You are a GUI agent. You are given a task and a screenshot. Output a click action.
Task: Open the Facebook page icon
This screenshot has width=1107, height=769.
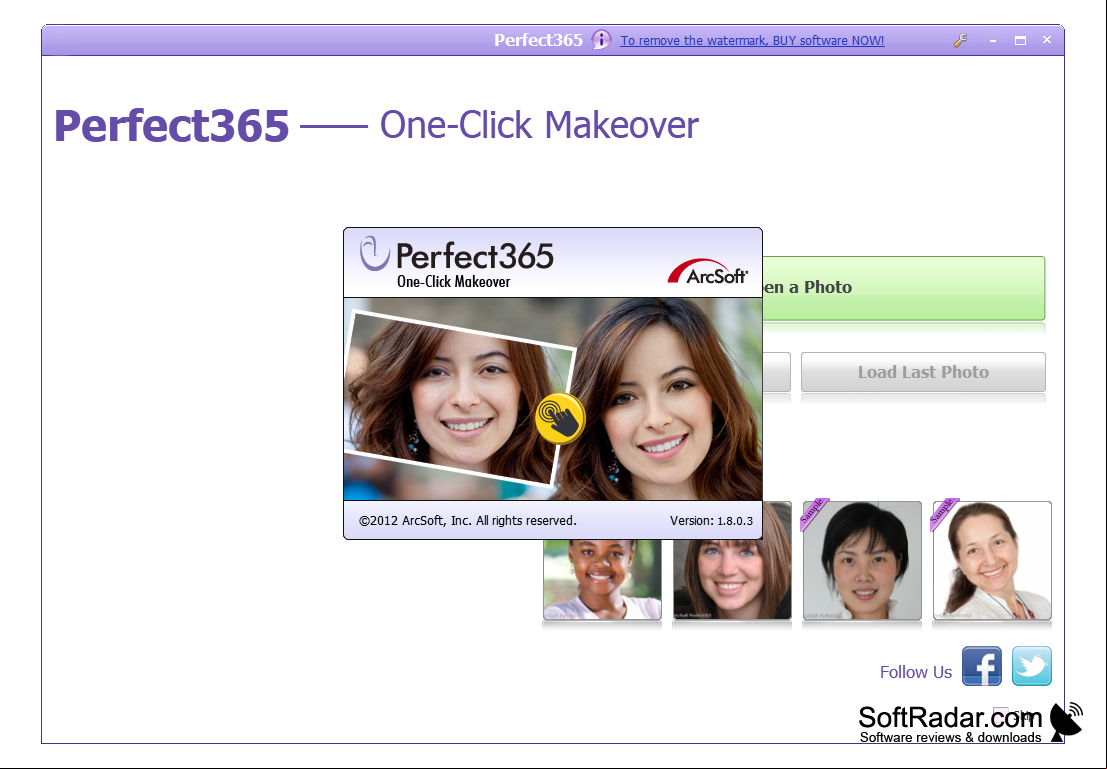pos(981,666)
